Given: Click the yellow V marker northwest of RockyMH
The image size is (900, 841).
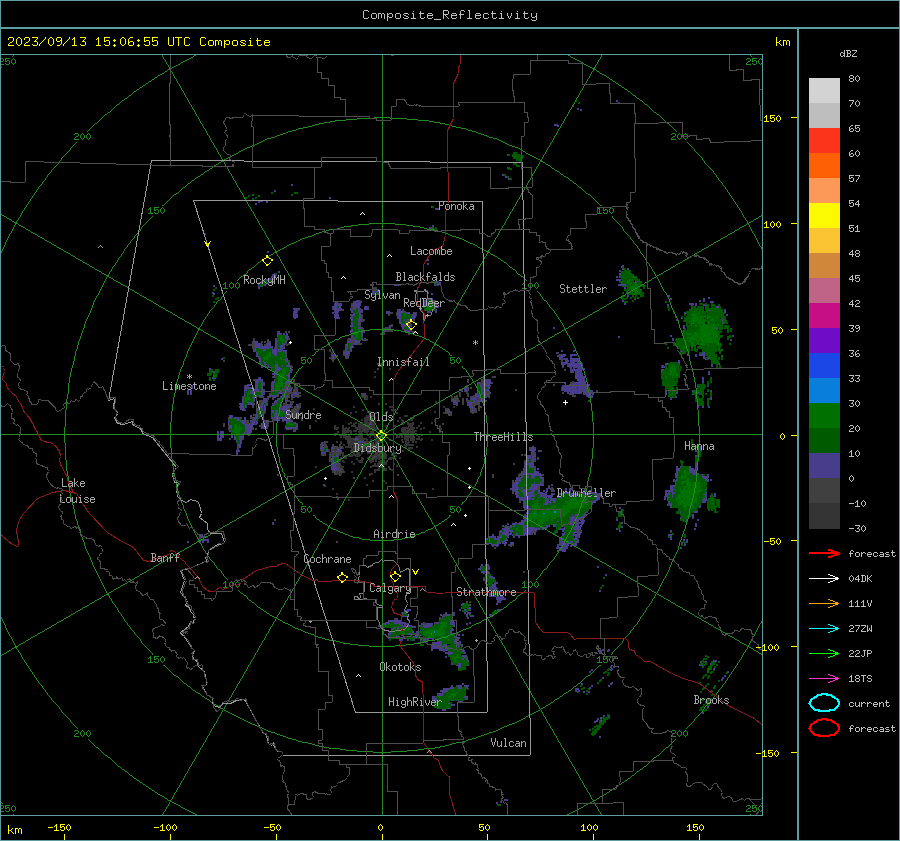Looking at the screenshot, I should (x=207, y=244).
